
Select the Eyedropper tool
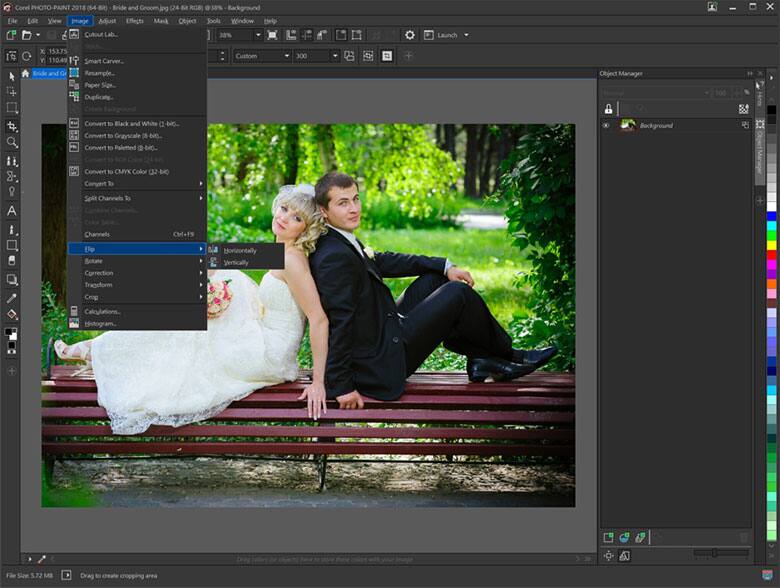coord(12,298)
